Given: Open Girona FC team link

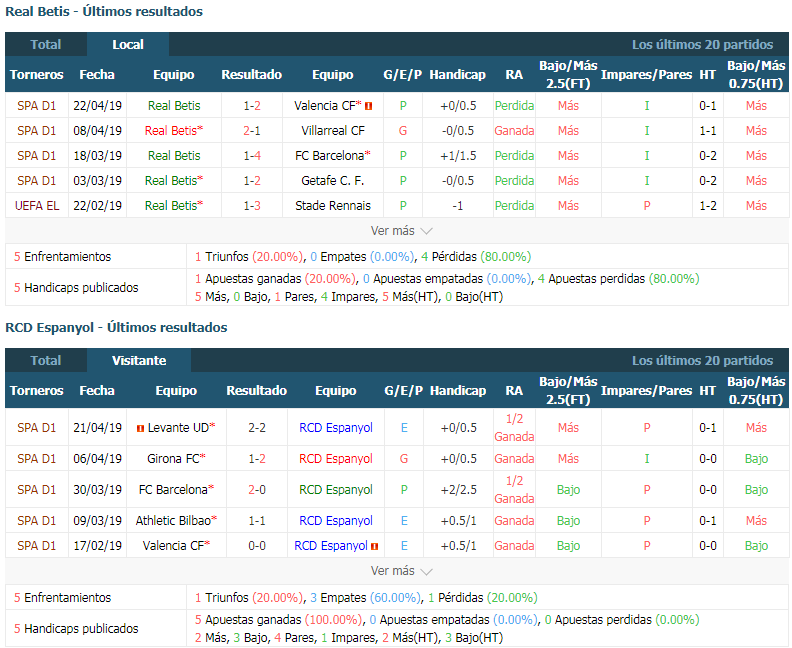Looking at the screenshot, I should [173, 459].
